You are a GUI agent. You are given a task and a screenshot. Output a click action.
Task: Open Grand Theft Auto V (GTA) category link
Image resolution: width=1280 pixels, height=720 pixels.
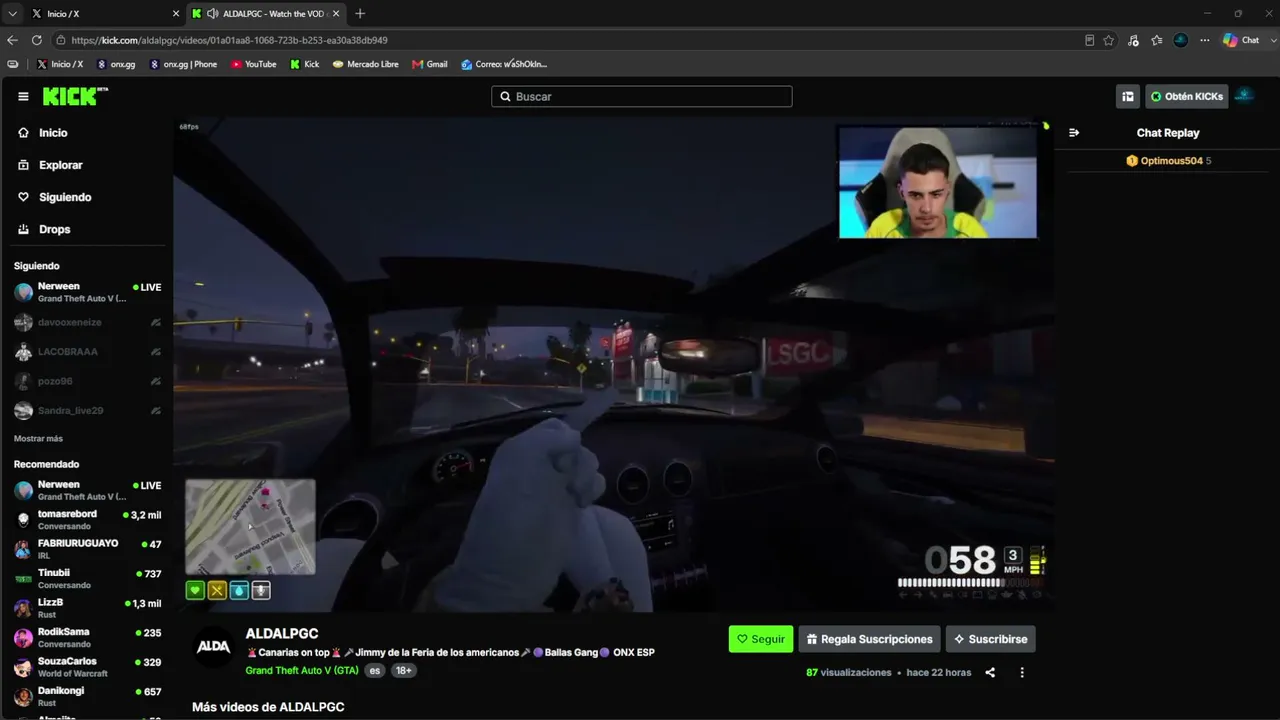click(302, 670)
